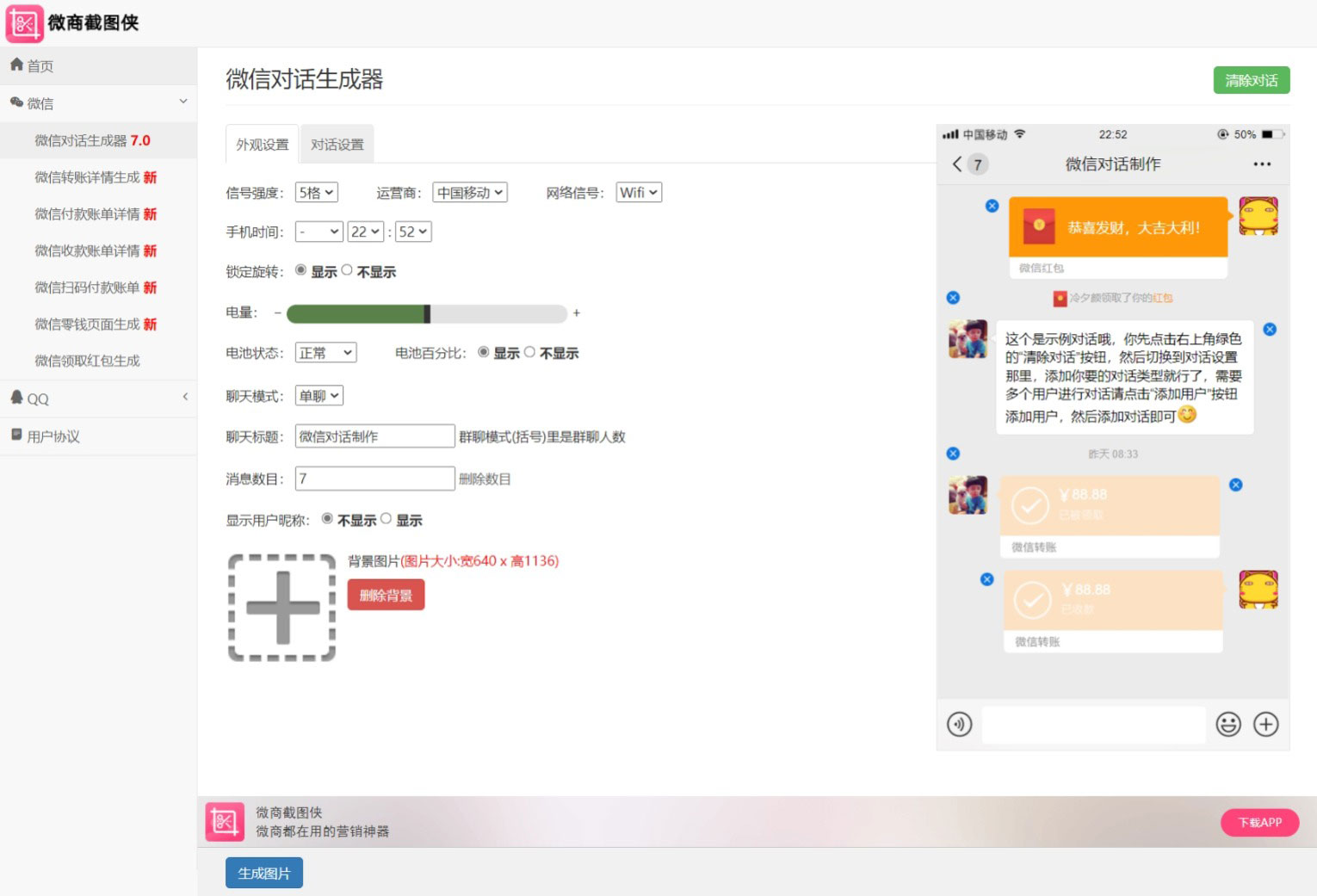Select 不显示 for 锁定旋转
This screenshot has height=896, width=1317.
347,270
